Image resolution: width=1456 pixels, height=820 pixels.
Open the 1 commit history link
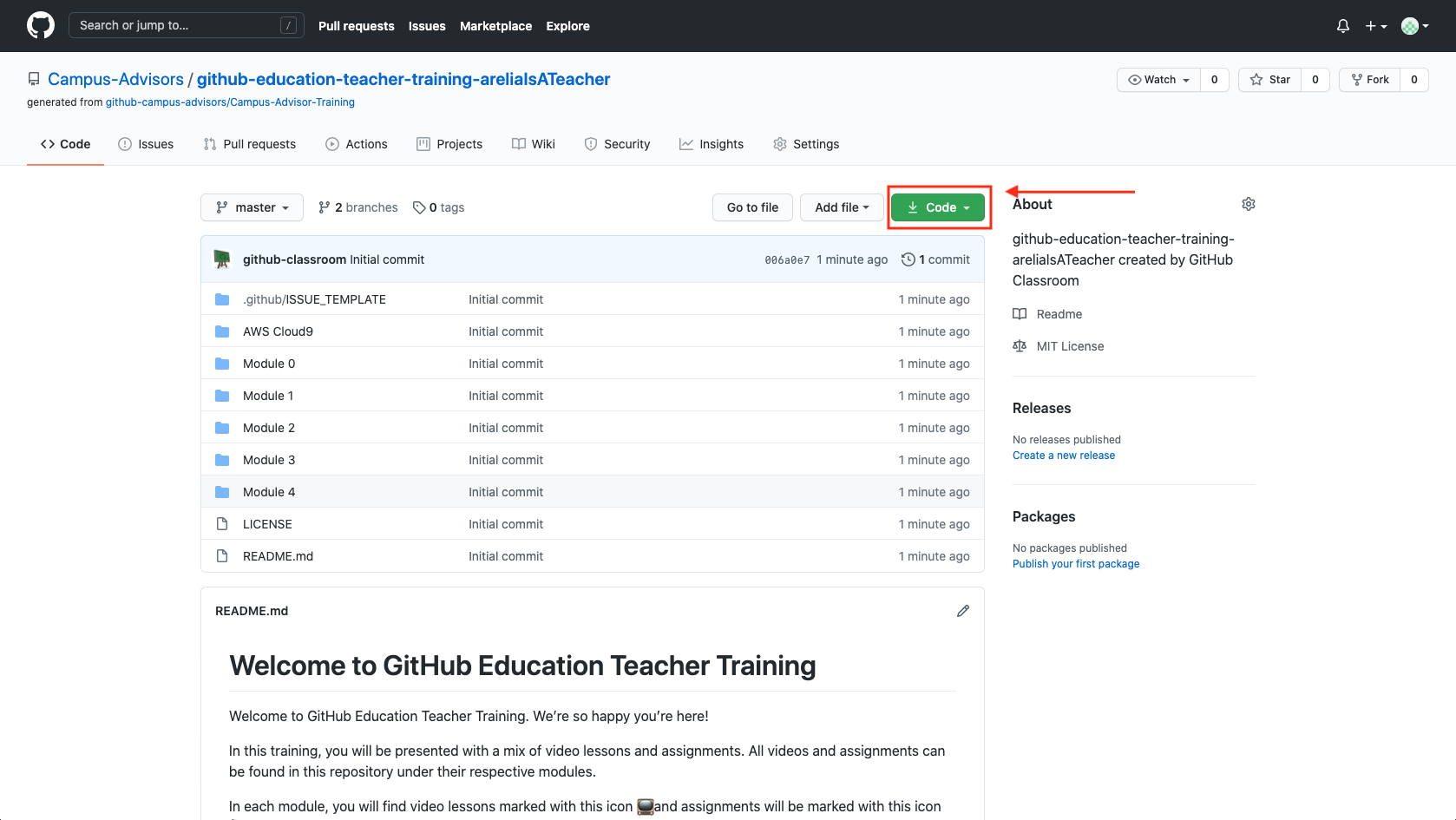tap(935, 259)
